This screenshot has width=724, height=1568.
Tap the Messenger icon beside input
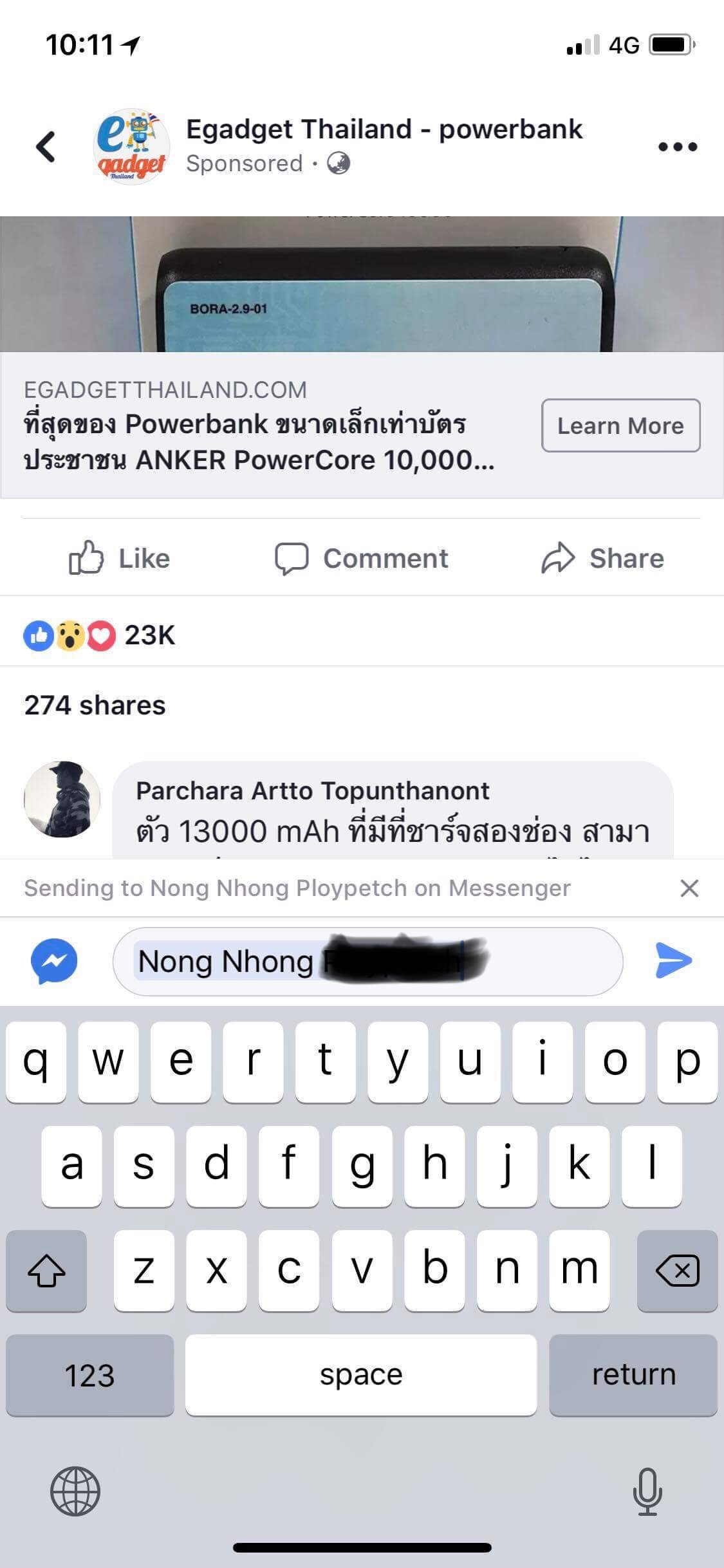54,961
